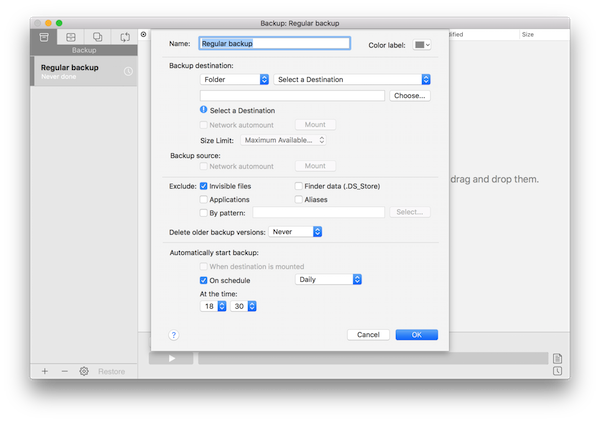This screenshot has width=600, height=422.
Task: Click the backup progress bar
Action: [373, 358]
